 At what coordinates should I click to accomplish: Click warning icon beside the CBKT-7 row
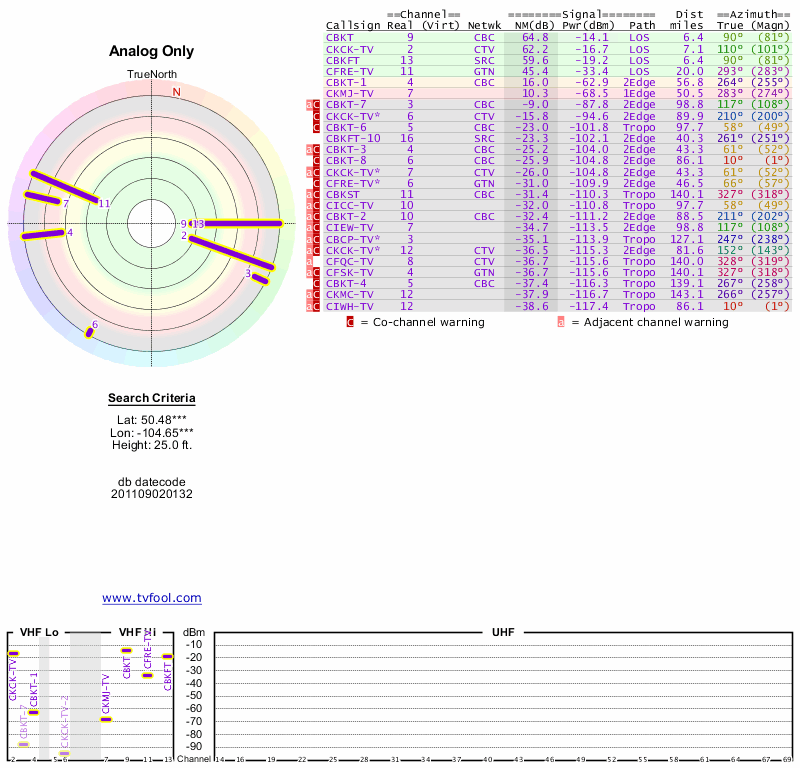(316, 104)
